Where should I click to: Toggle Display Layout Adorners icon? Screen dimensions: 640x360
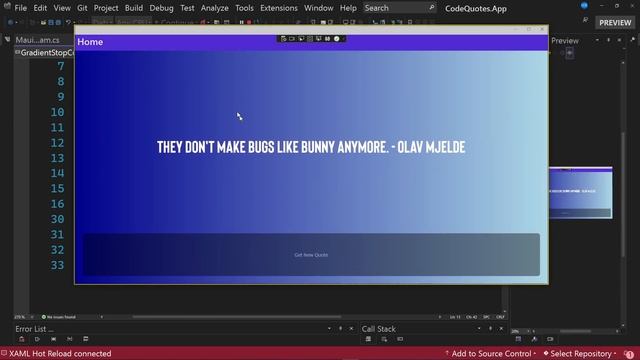(x=310, y=39)
